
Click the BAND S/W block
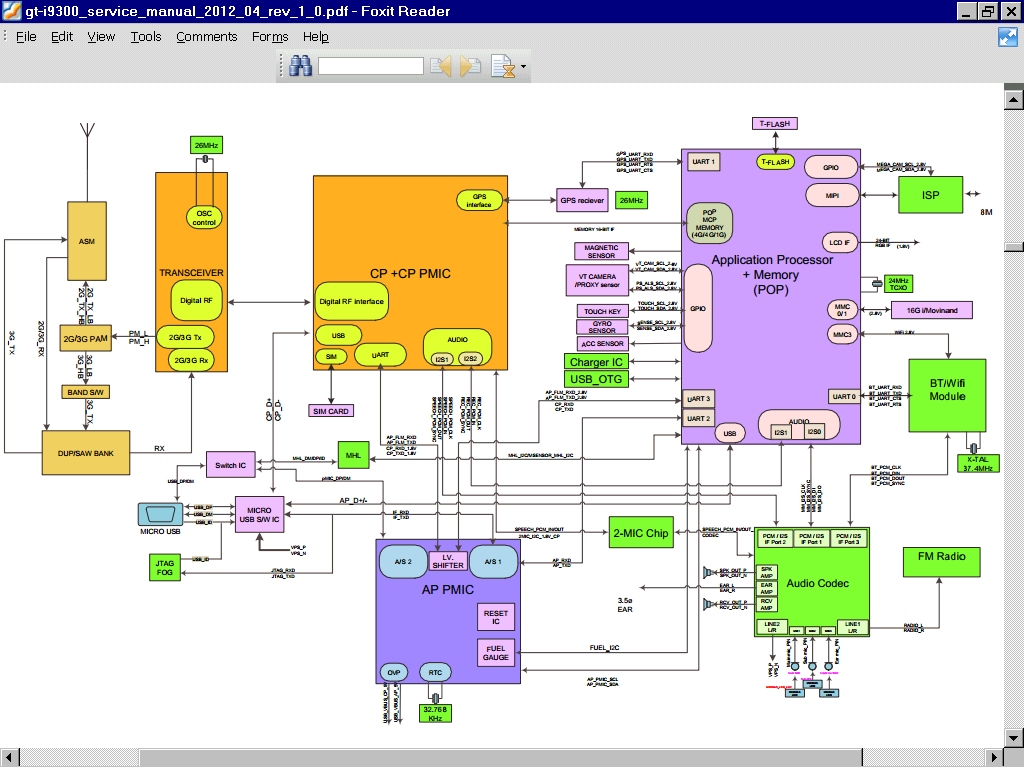[x=86, y=392]
